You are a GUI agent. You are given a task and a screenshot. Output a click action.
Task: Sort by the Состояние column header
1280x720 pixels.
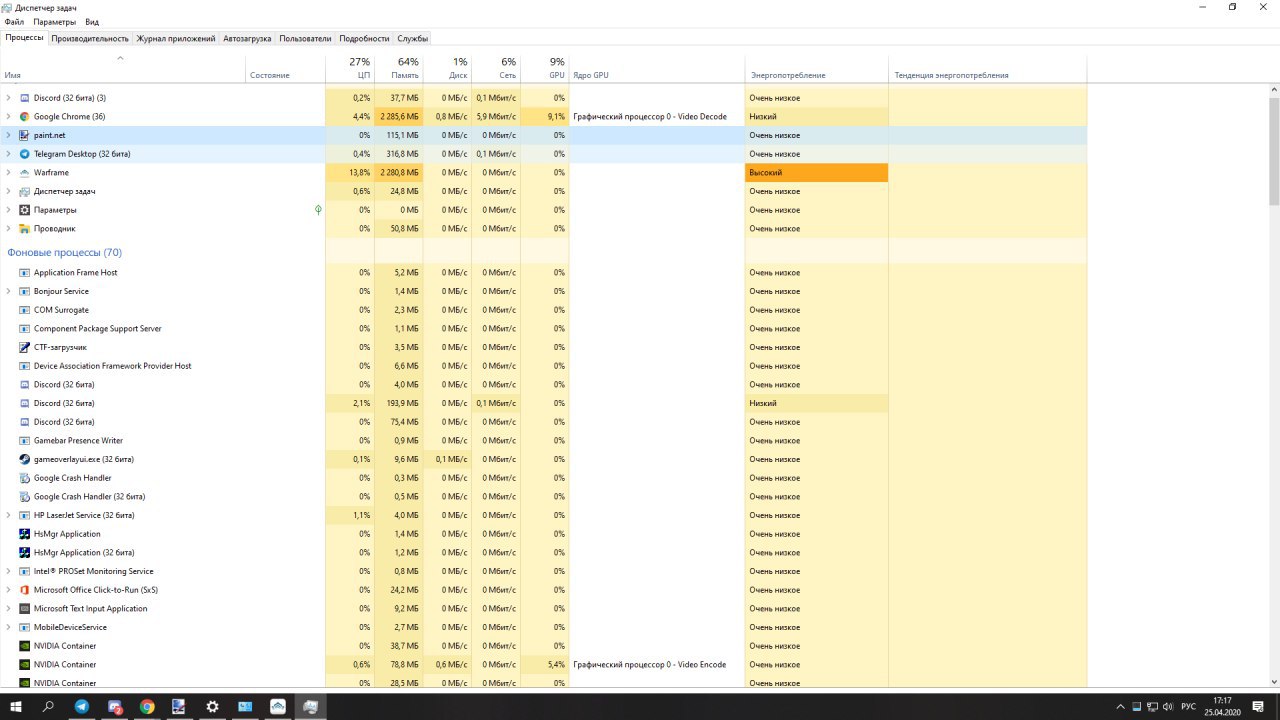285,68
